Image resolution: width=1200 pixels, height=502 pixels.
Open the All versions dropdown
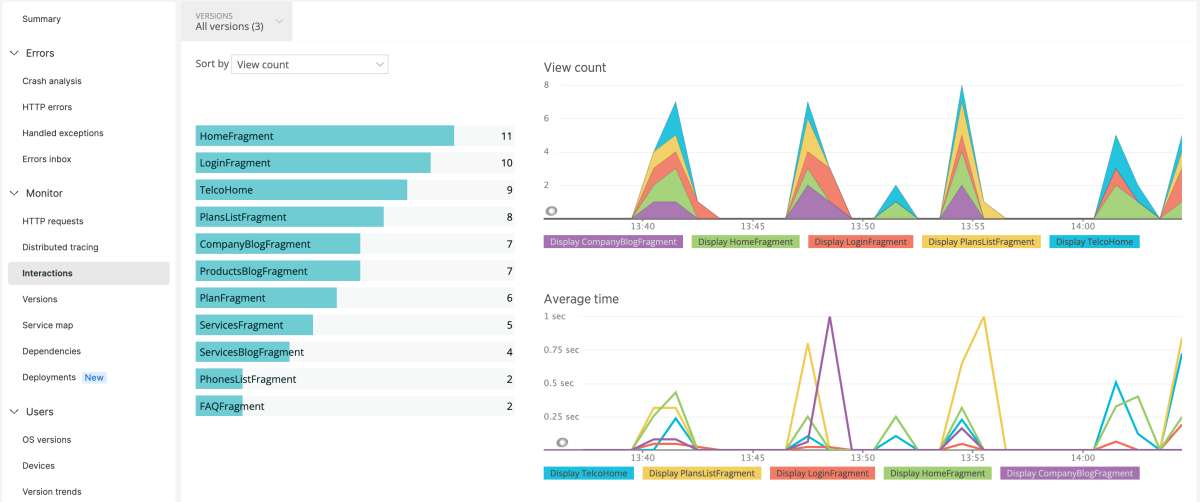pos(237,21)
